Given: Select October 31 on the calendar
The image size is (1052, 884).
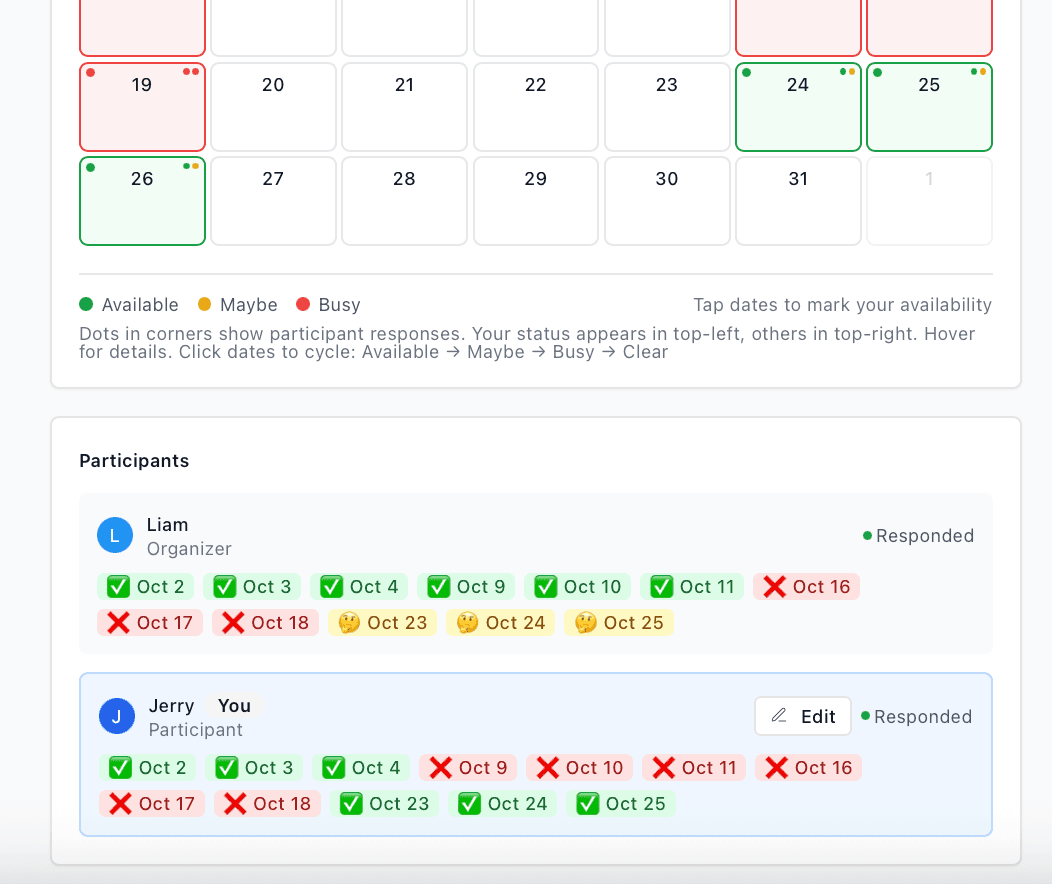Looking at the screenshot, I should pos(798,201).
